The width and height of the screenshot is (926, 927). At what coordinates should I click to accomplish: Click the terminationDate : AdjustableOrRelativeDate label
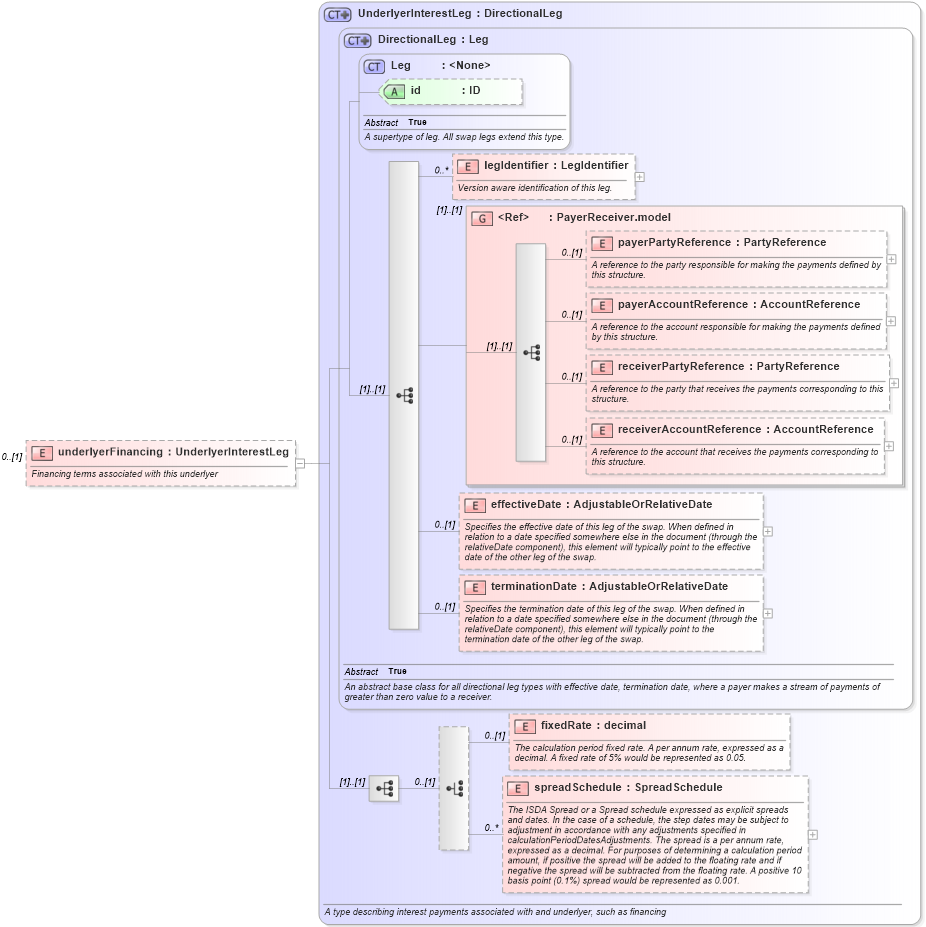(x=609, y=586)
